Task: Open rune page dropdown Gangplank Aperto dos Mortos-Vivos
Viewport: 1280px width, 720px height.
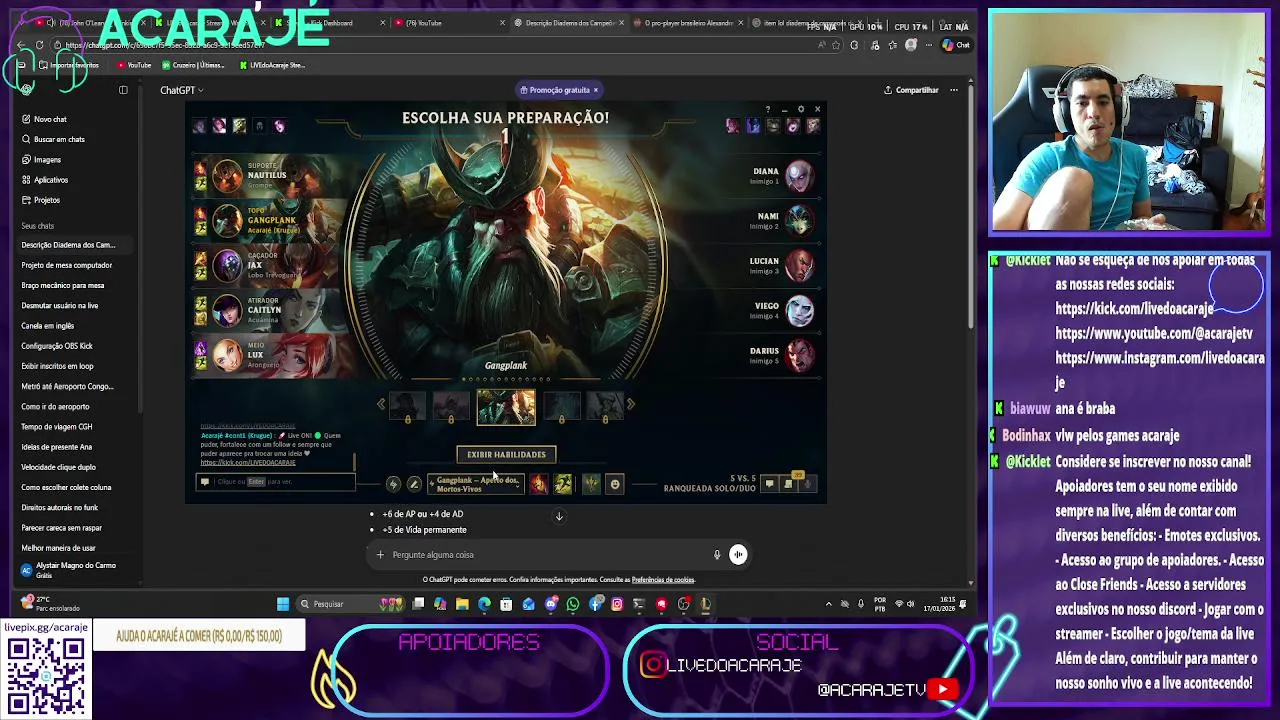Action: (x=475, y=484)
